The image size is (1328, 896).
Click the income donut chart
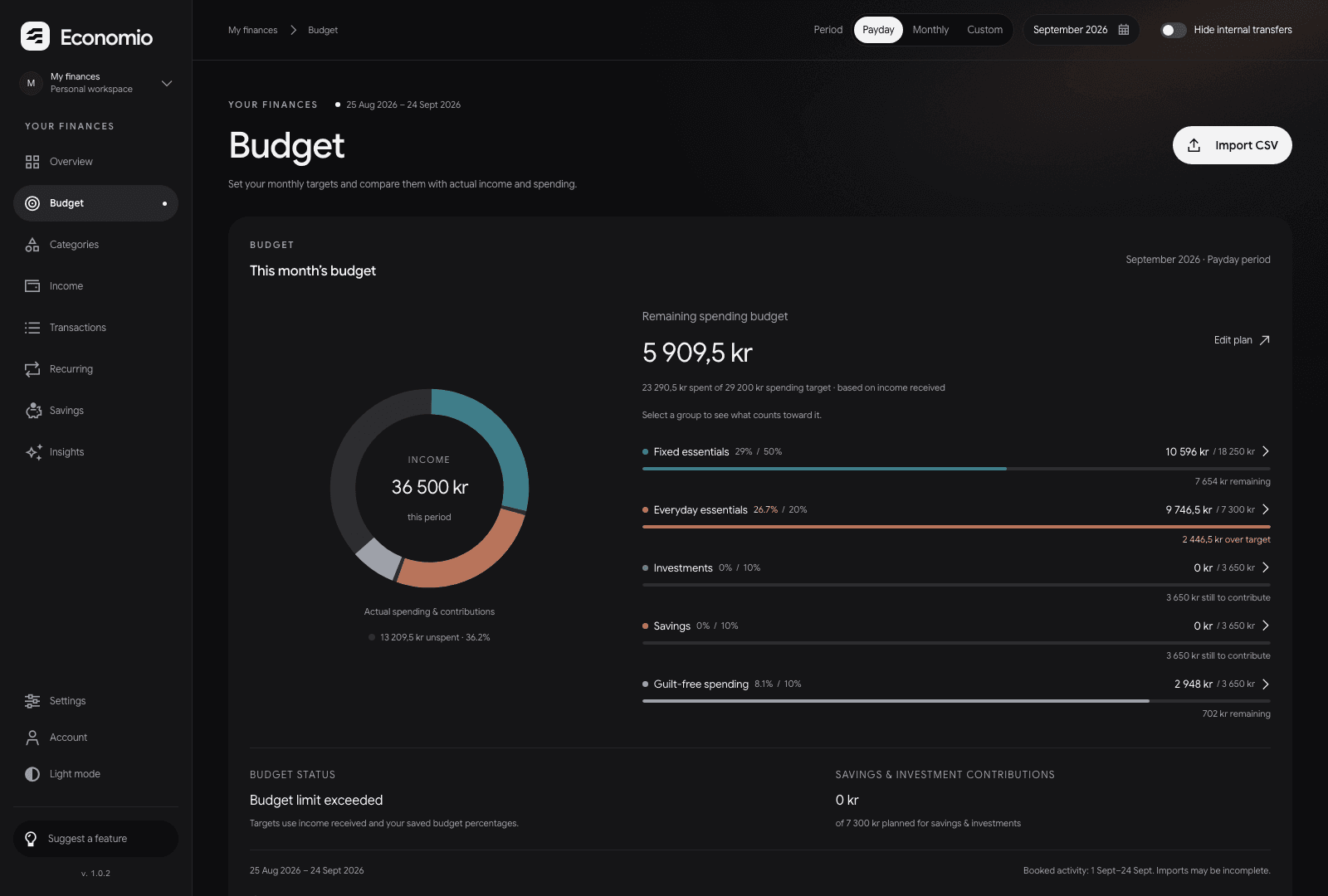(429, 488)
